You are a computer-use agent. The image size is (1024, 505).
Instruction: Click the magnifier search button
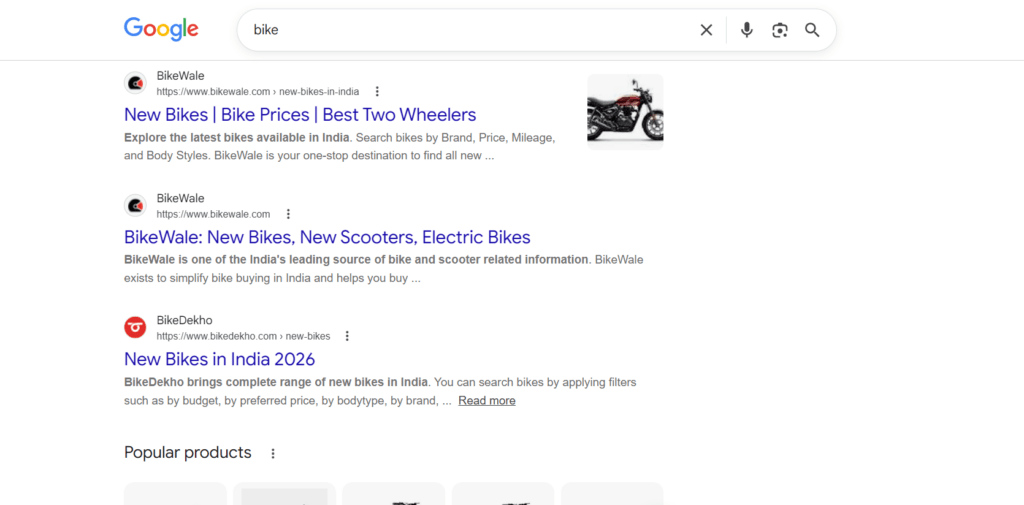click(x=812, y=30)
